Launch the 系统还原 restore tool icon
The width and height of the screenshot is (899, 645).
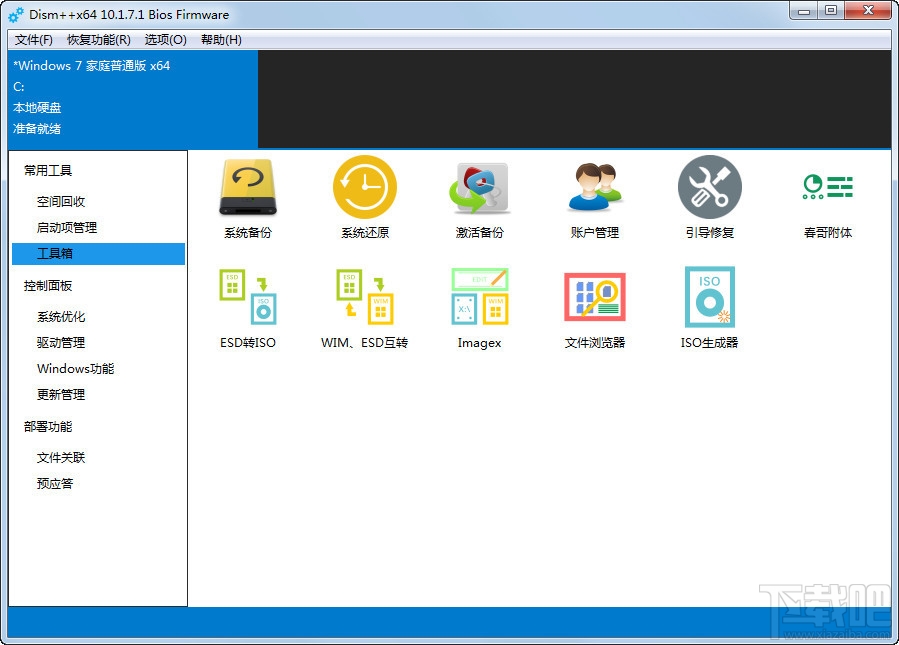(x=365, y=187)
